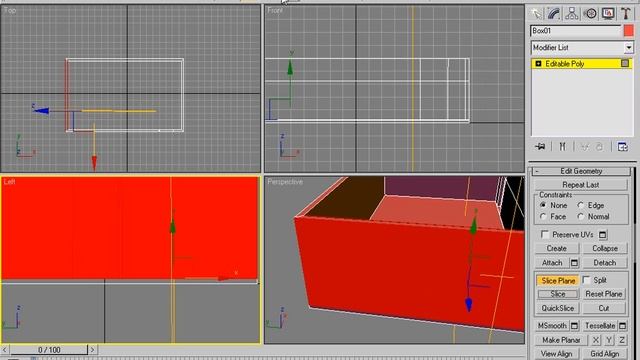Click the Tessellate button
Viewport: 640px width, 360px height.
(x=600, y=326)
